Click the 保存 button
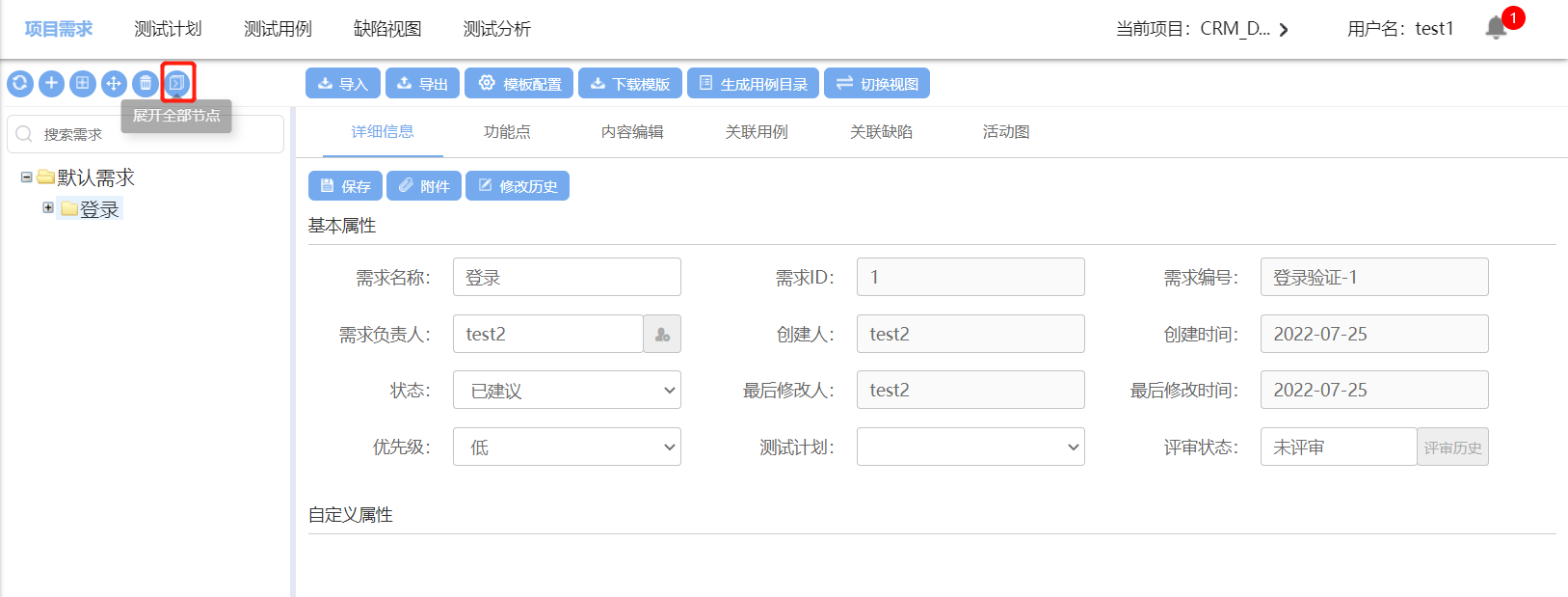Screen dimensions: 1568x597 345,186
